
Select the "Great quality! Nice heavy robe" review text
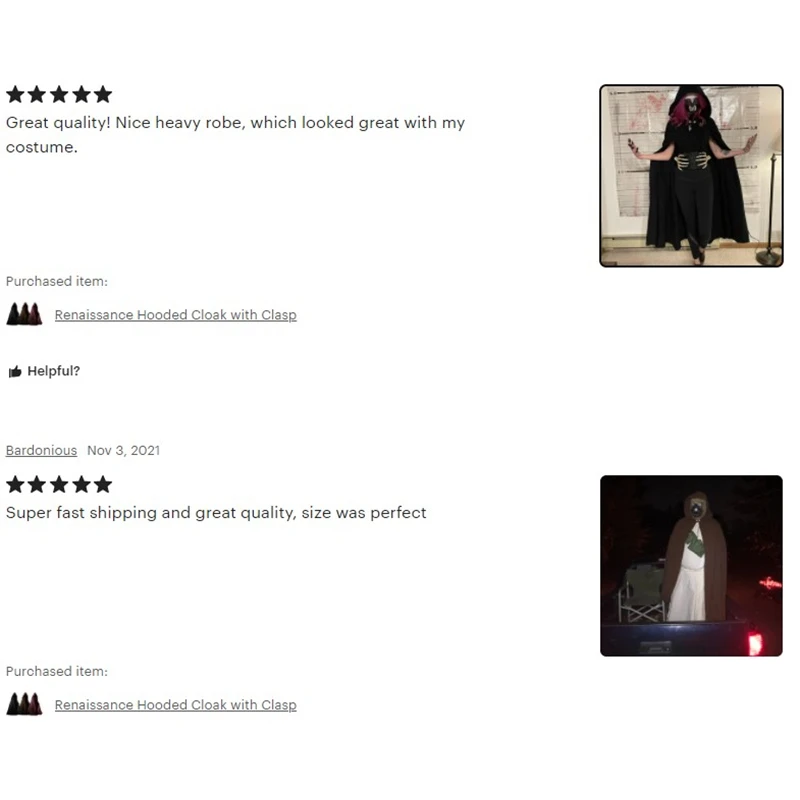tap(235, 135)
